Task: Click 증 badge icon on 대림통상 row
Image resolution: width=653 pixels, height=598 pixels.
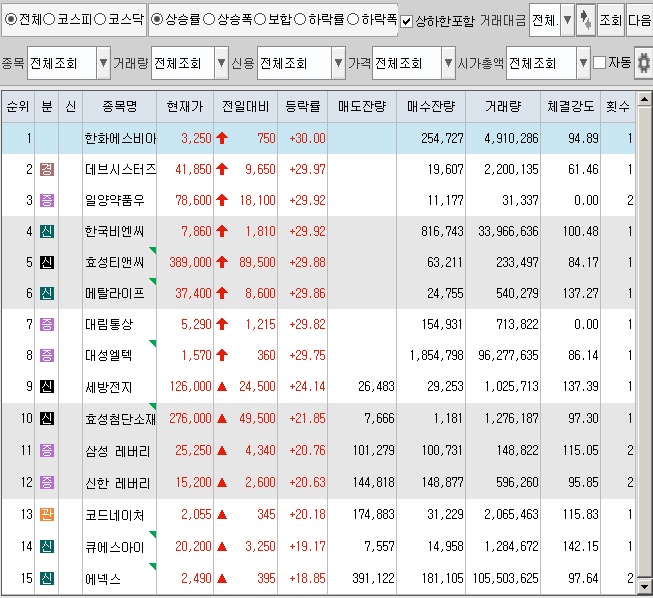Action: (47, 324)
